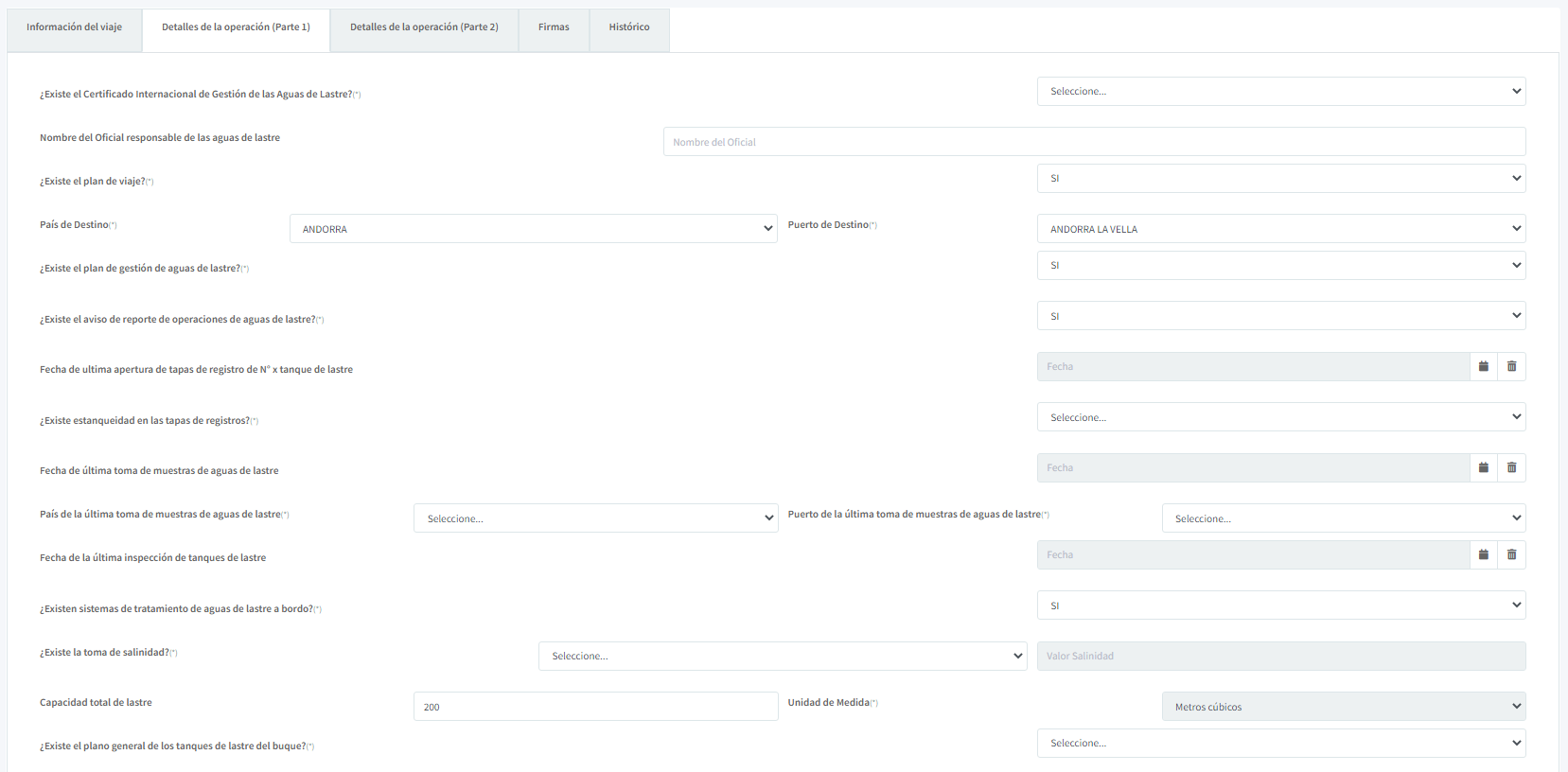The image size is (1568, 772).
Task: Select option for toma de salinidad
Action: [x=782, y=657]
